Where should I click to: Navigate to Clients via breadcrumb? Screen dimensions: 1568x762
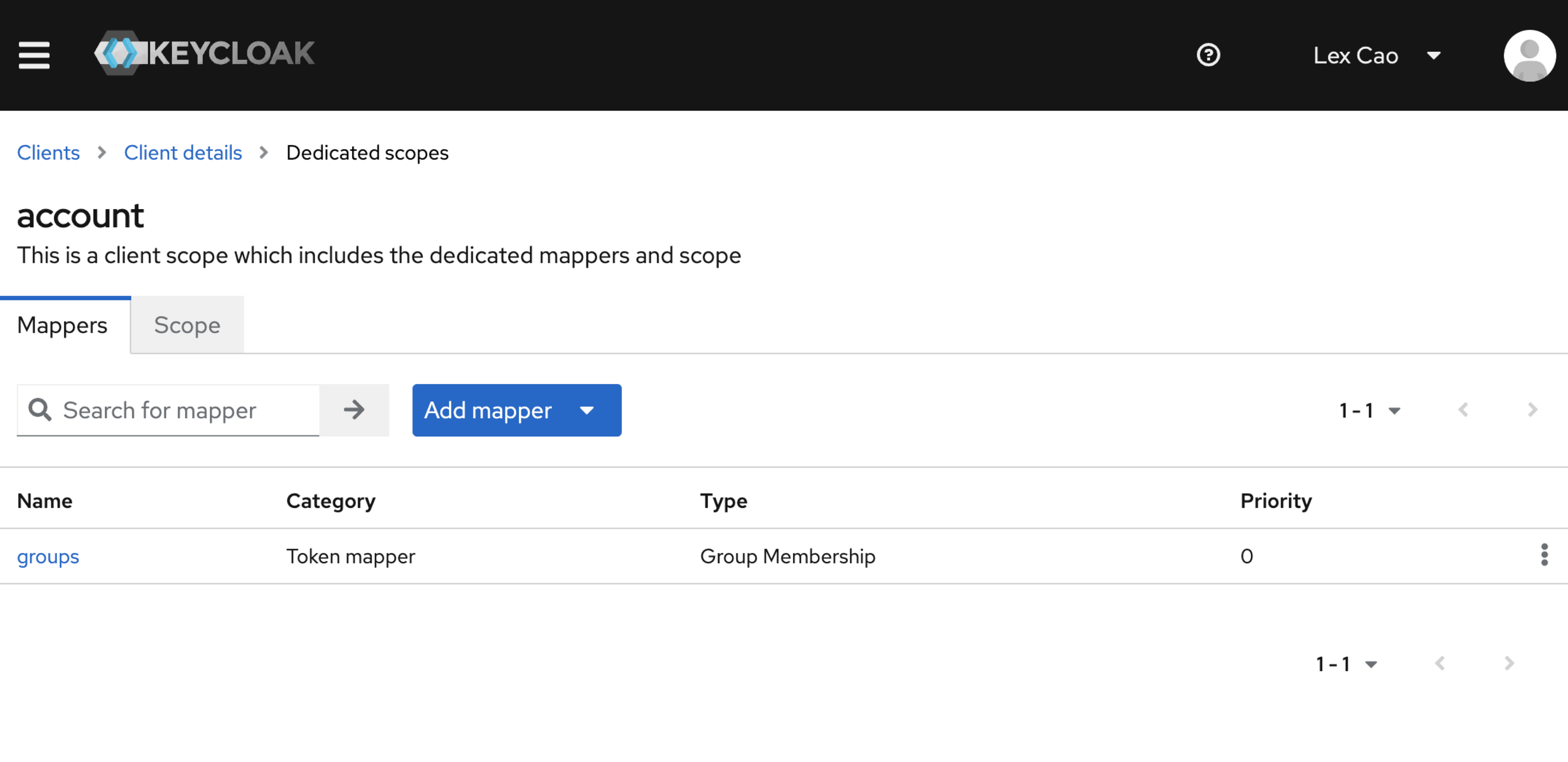[x=48, y=153]
